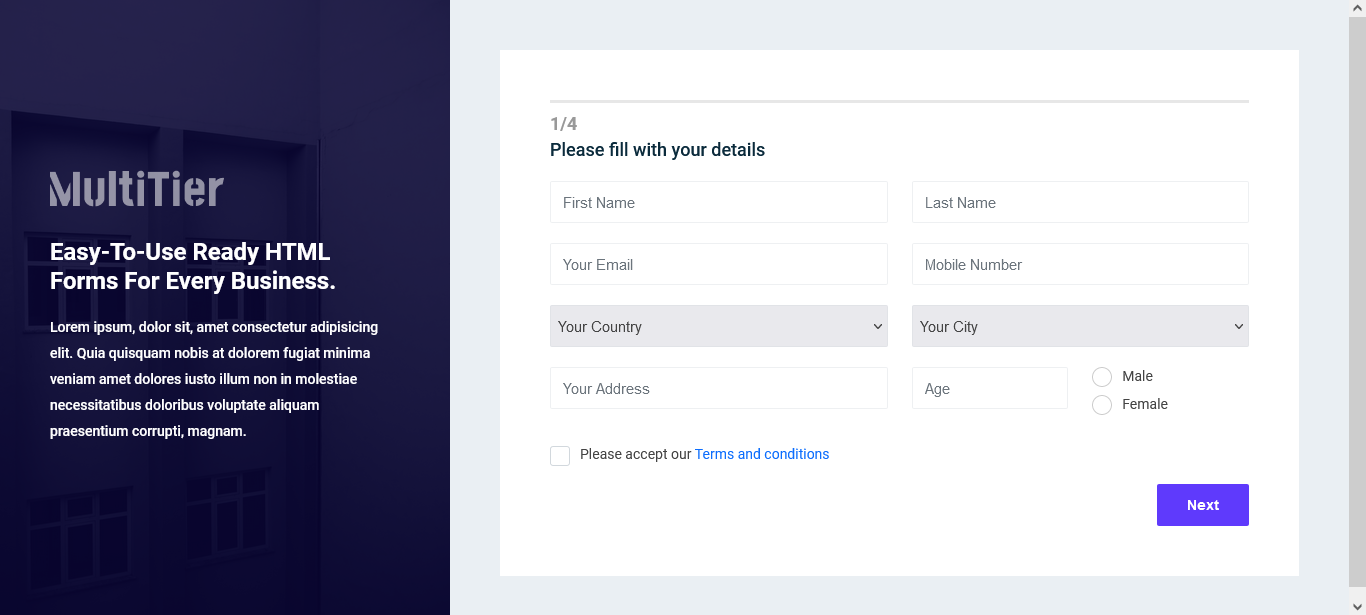Click the heading Please fill with your details

657,149
